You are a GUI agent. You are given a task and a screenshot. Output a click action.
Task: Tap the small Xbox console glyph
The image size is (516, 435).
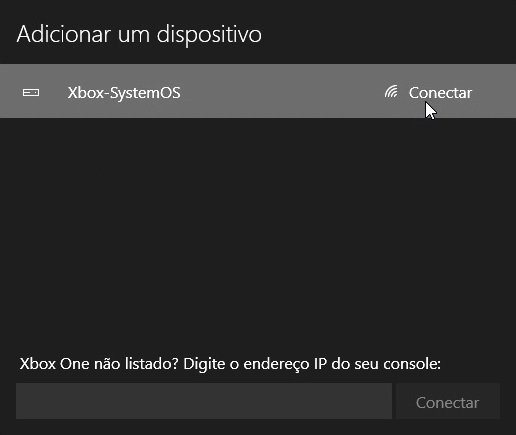(31, 92)
